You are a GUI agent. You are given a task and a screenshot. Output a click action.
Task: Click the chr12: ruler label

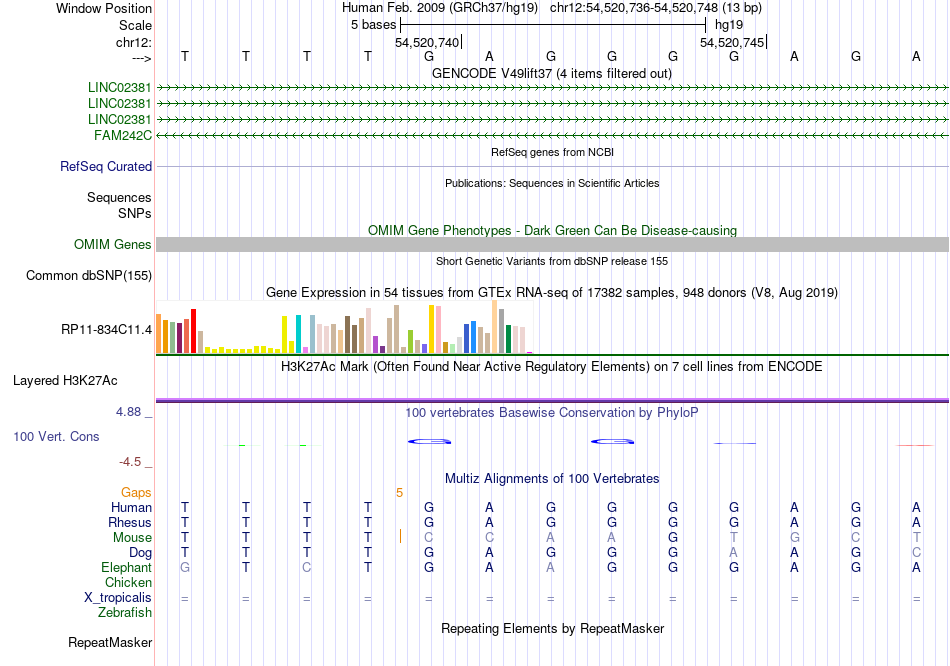[133, 42]
